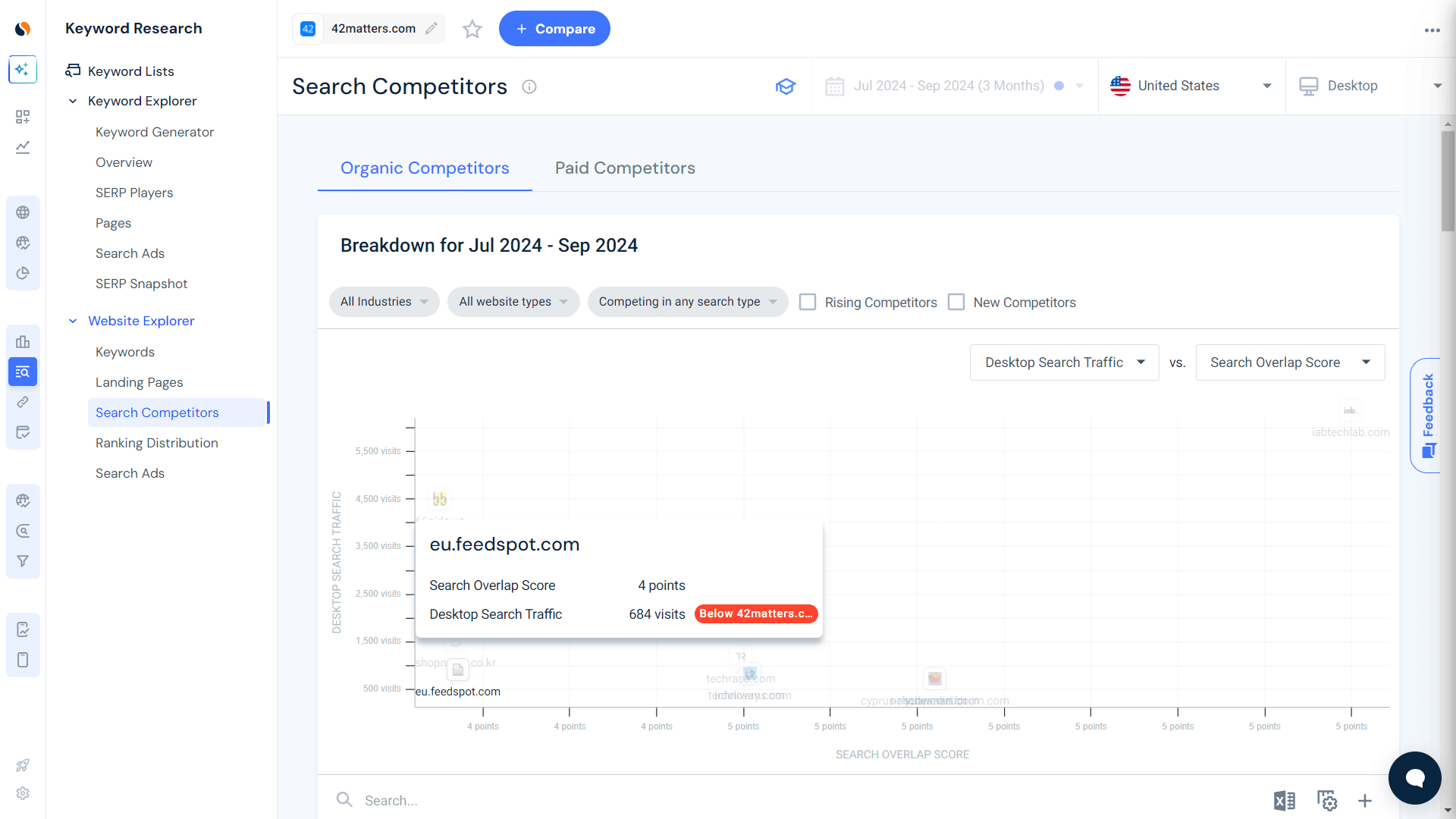Select the keyword research sidebar icon
The height and width of the screenshot is (819, 1456).
pyautogui.click(x=23, y=372)
